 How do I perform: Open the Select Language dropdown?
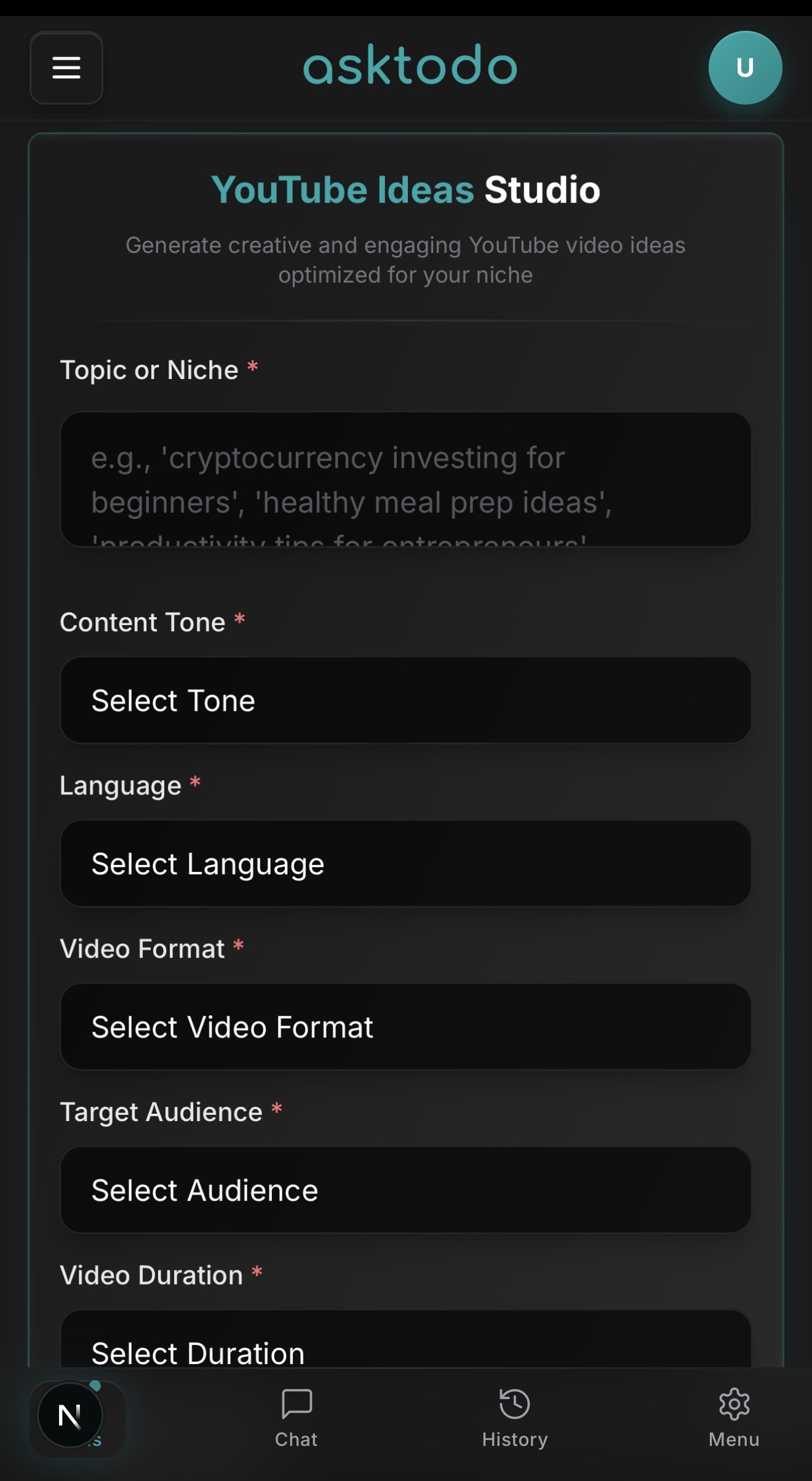click(405, 864)
